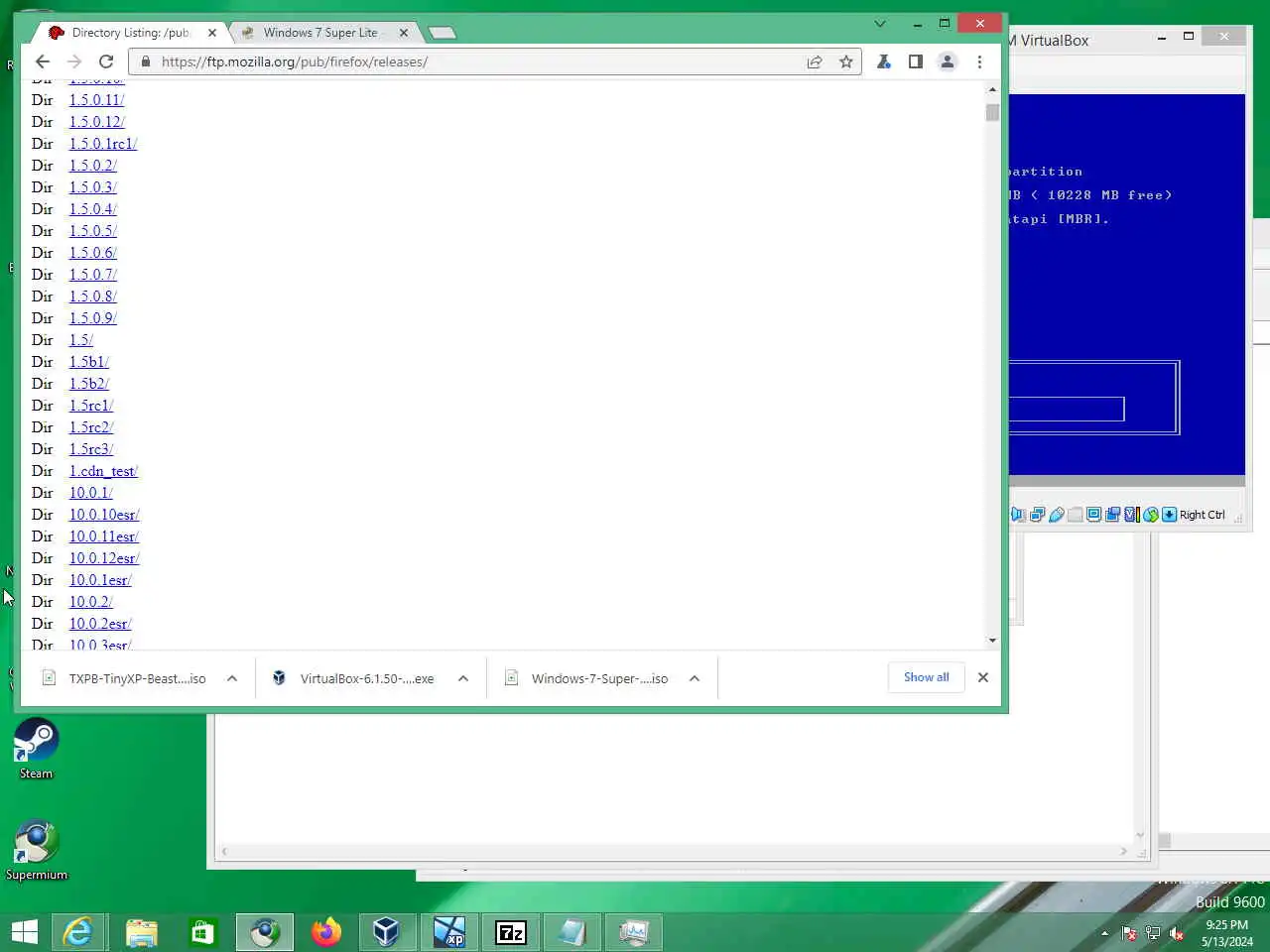The image size is (1270, 952).
Task: Switch to VirtualBox in the taskbar
Action: tap(387, 932)
